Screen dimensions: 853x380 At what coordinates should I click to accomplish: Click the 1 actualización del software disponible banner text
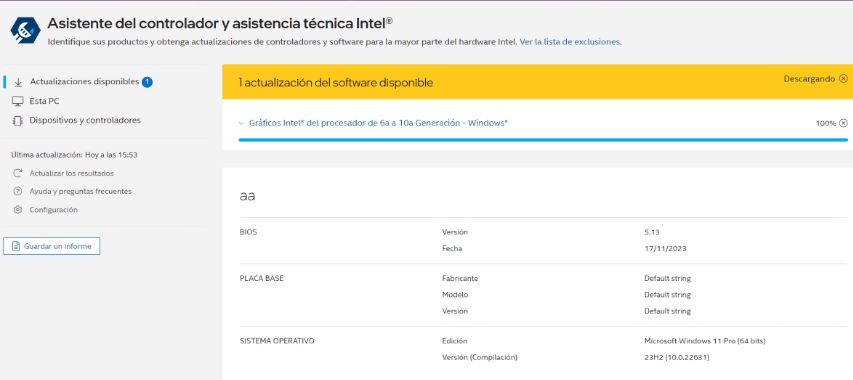click(x=336, y=83)
